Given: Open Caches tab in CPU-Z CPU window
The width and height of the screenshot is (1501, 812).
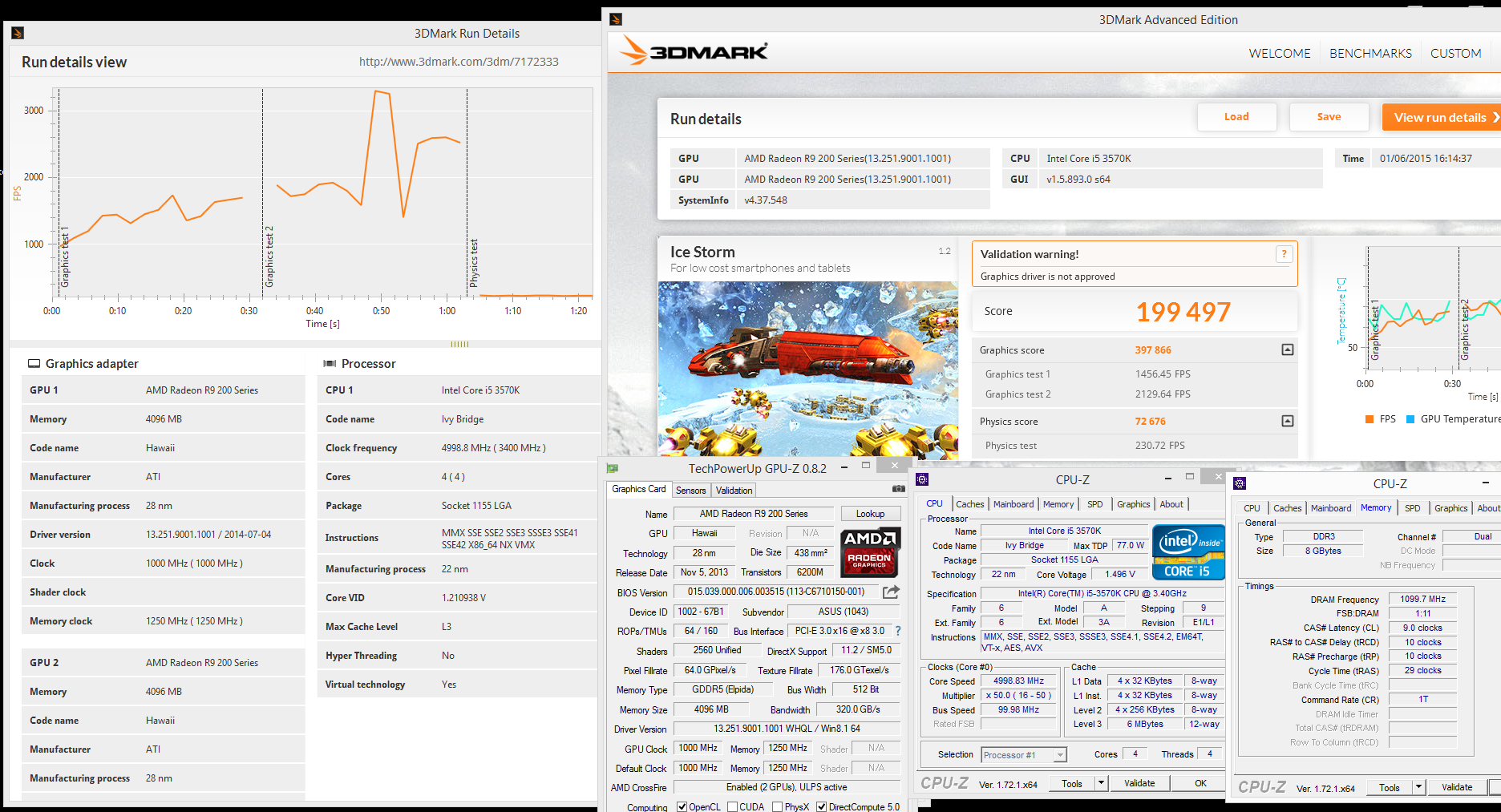Looking at the screenshot, I should (969, 504).
